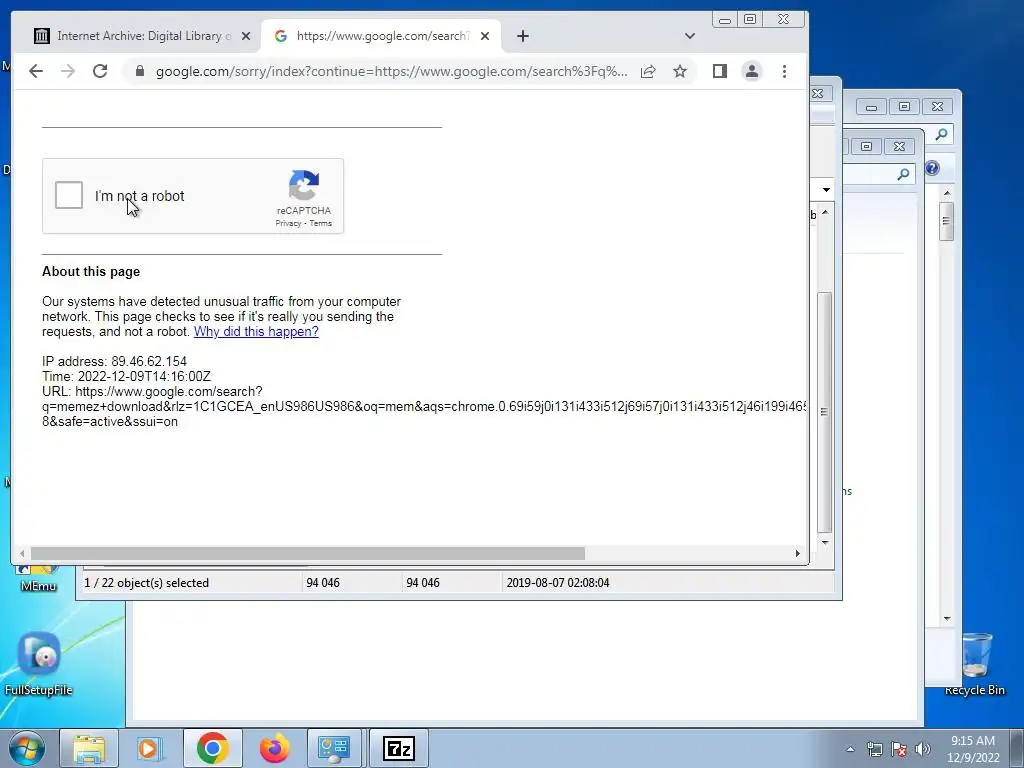Click the 7-Zip window's scroll-down arrow
Image resolution: width=1024 pixels, height=768 pixels.
click(825, 542)
